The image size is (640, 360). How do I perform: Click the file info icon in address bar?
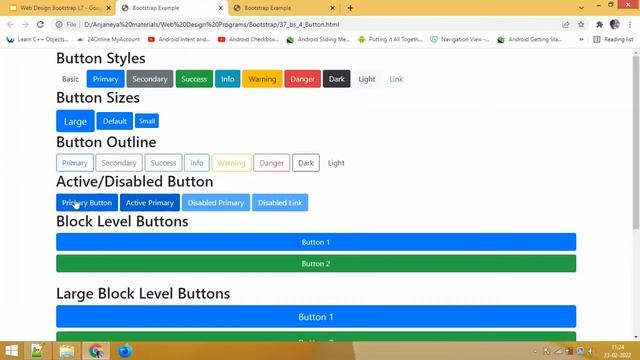pyautogui.click(x=59, y=24)
